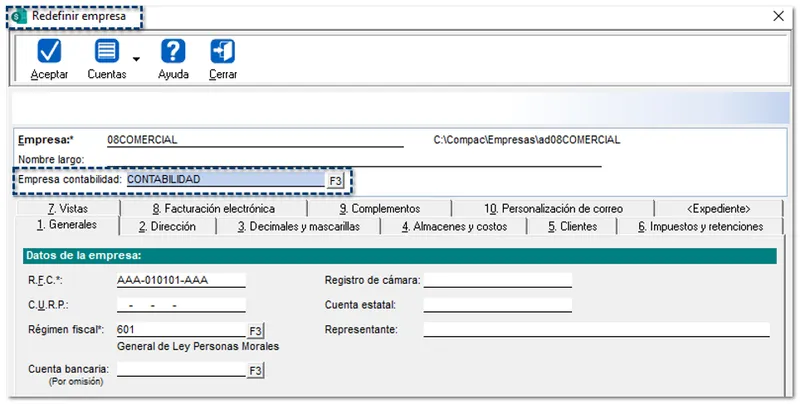Open 10. Personalización de correo tab
This screenshot has height=404, width=800.
pos(553,209)
